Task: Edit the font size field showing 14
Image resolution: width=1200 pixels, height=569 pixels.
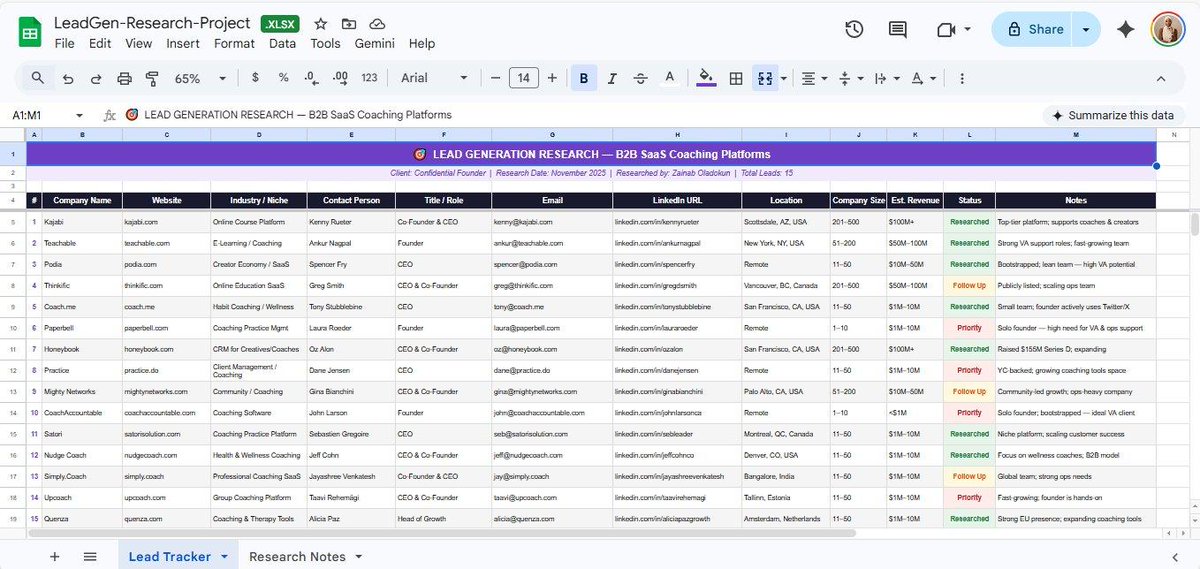Action: tap(523, 77)
